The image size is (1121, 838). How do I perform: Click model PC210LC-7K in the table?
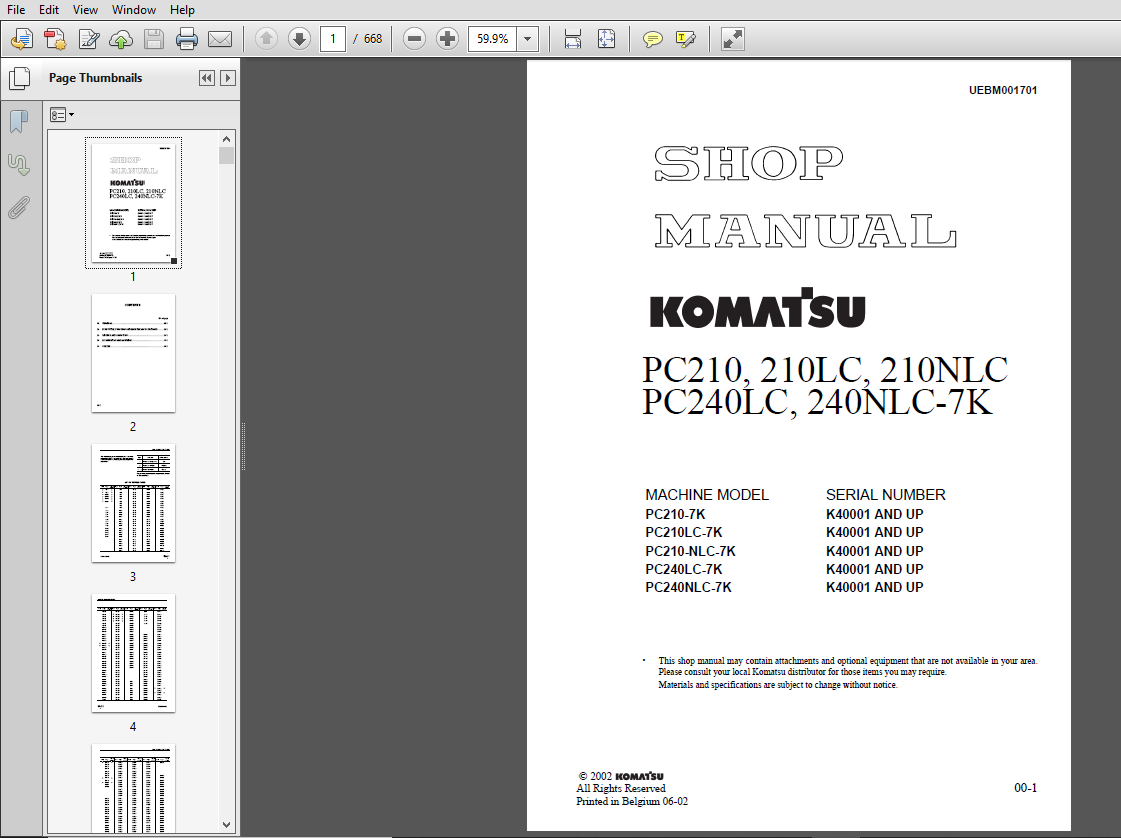[x=684, y=532]
